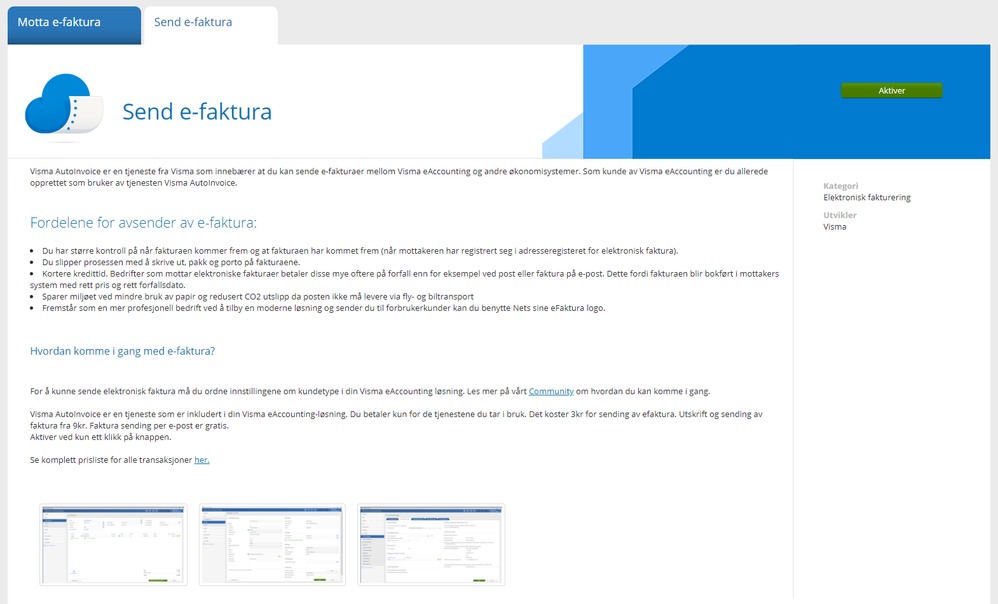This screenshot has width=998, height=604.
Task: Open the price list 'her.' link
Action: [x=202, y=460]
